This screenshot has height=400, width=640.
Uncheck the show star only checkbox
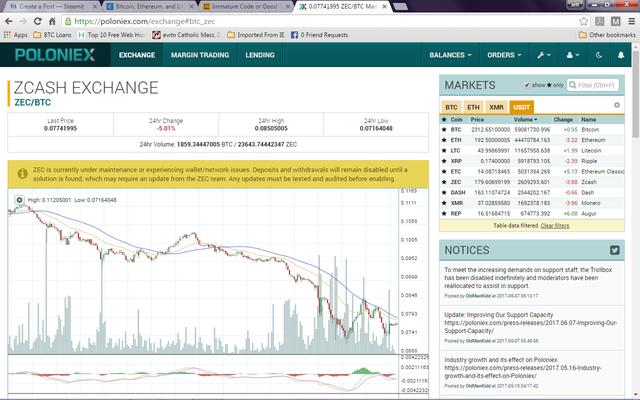527,85
